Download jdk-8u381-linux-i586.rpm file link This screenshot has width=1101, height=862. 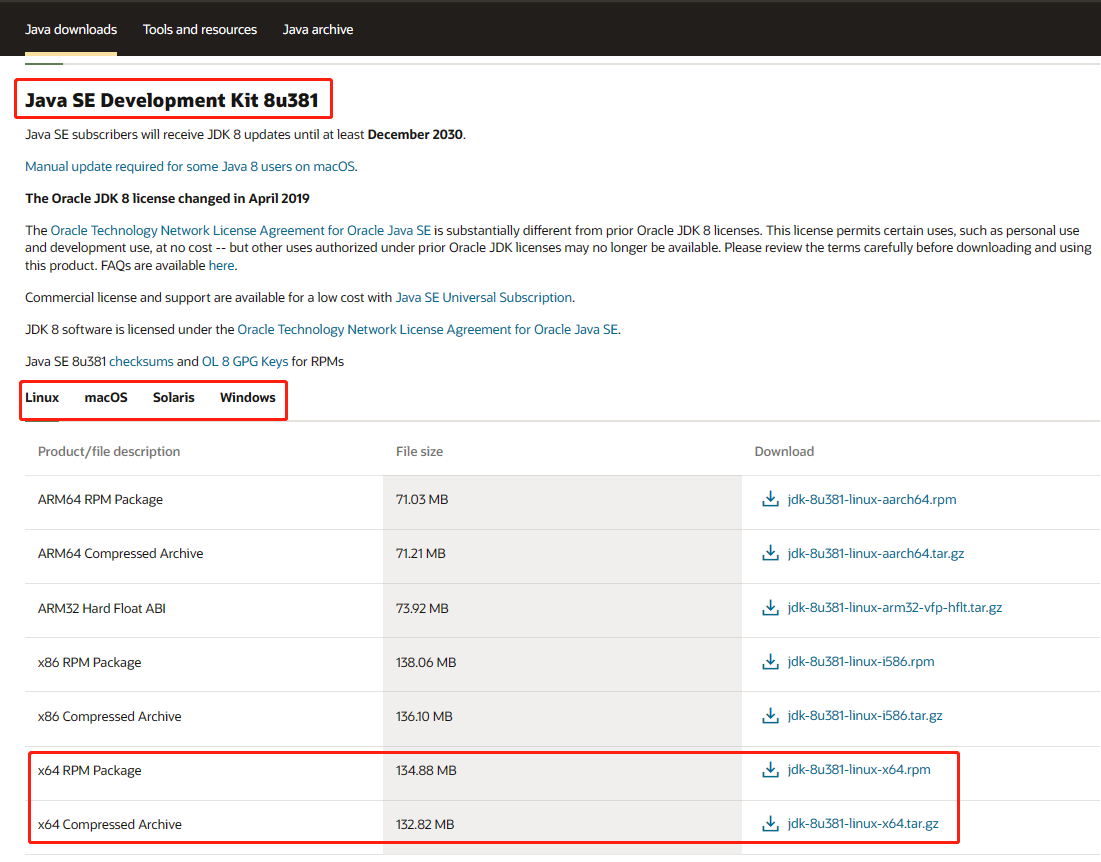(861, 661)
